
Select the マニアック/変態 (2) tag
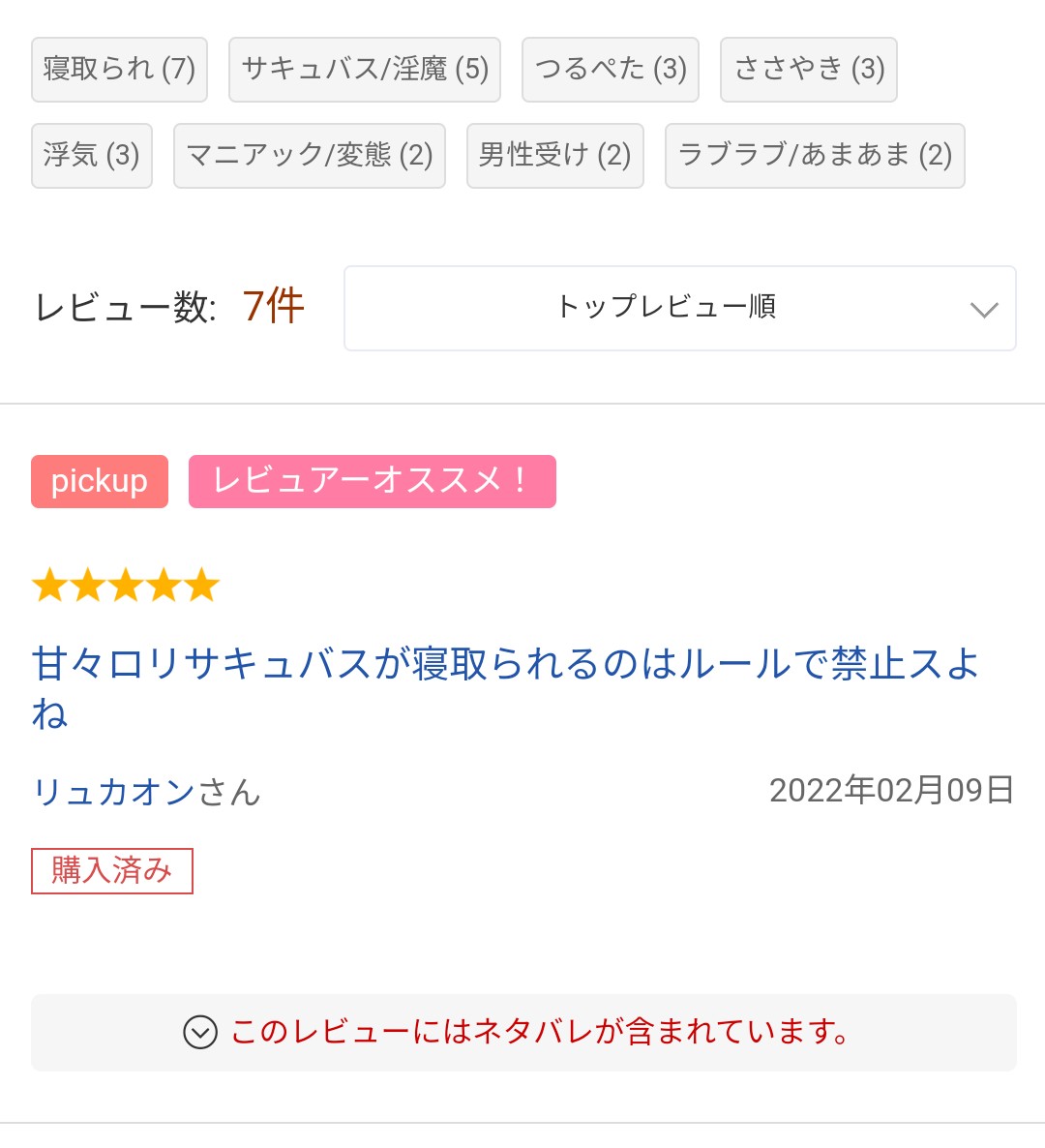coord(309,156)
